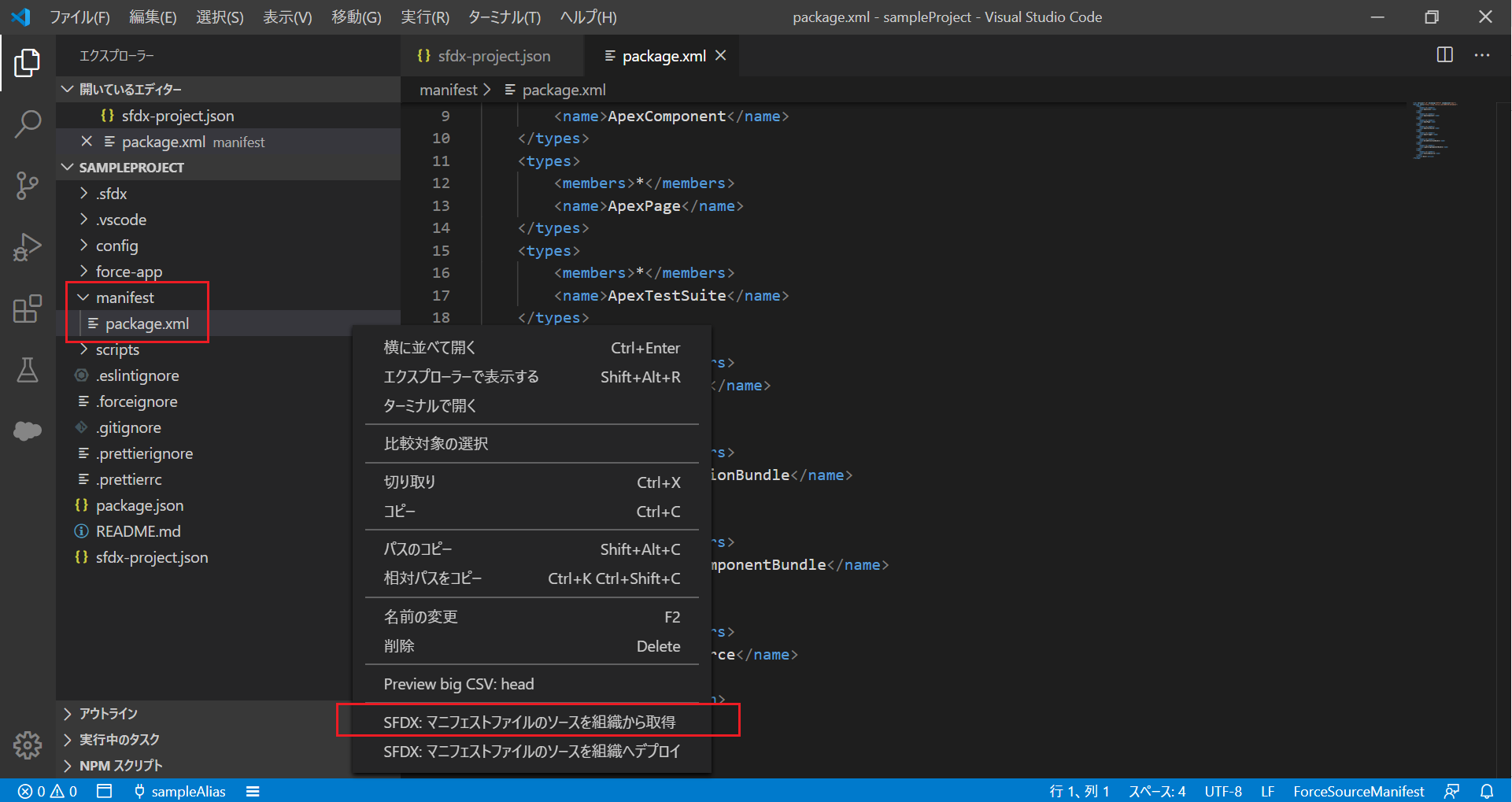Open the Search view icon

[28, 124]
